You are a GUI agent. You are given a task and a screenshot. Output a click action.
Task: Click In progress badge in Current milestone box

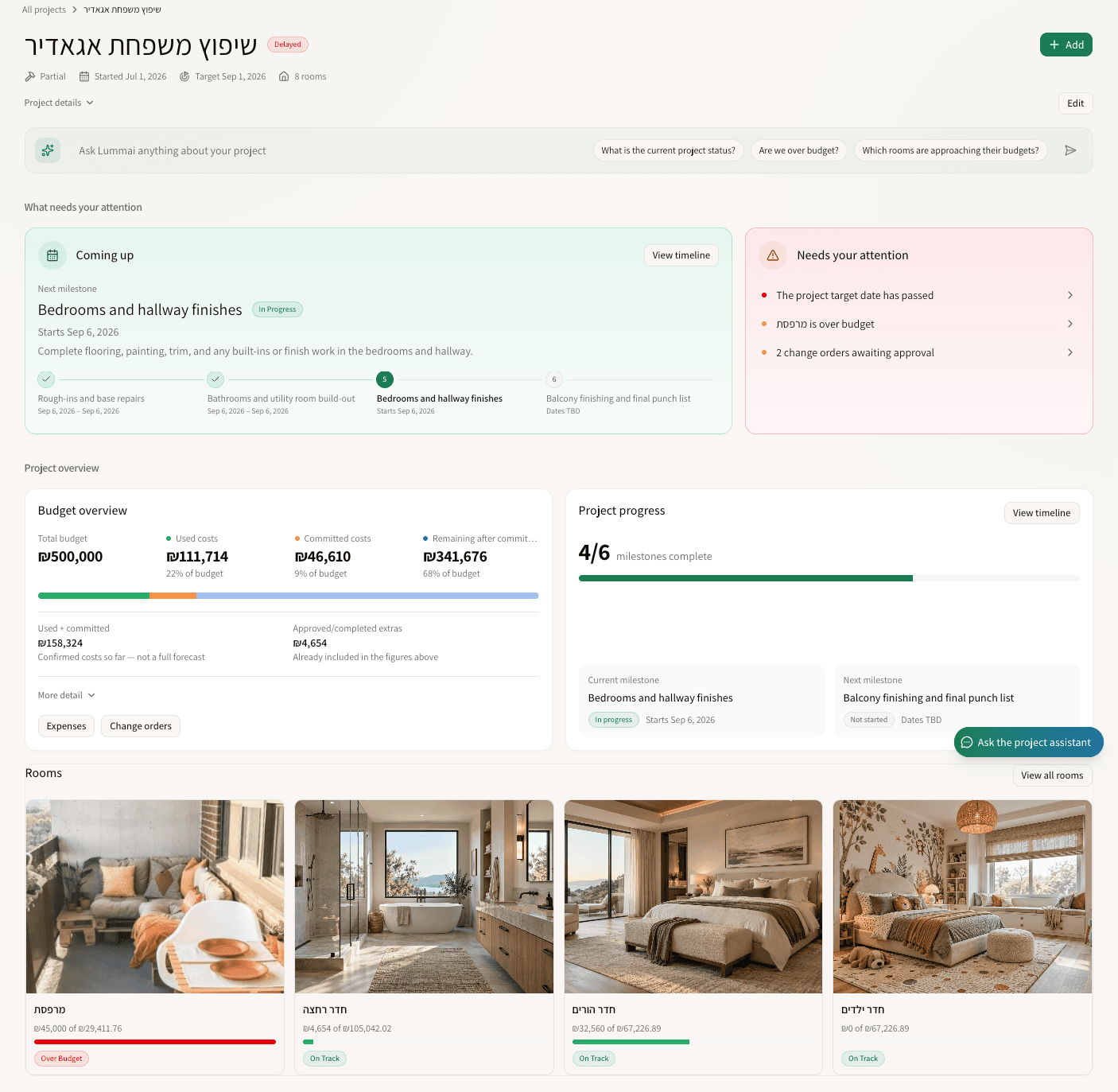(x=613, y=720)
